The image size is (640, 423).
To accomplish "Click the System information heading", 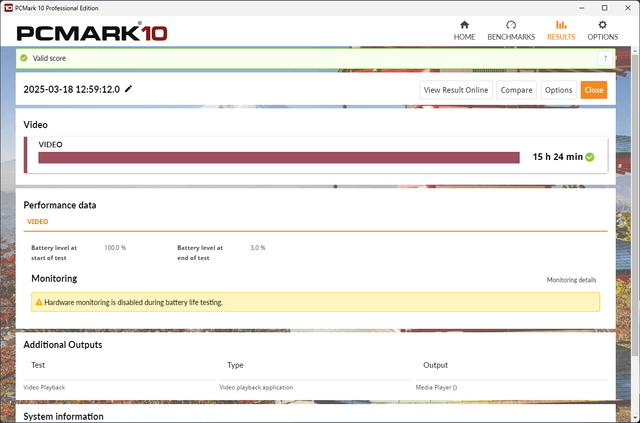I will pyautogui.click(x=63, y=416).
